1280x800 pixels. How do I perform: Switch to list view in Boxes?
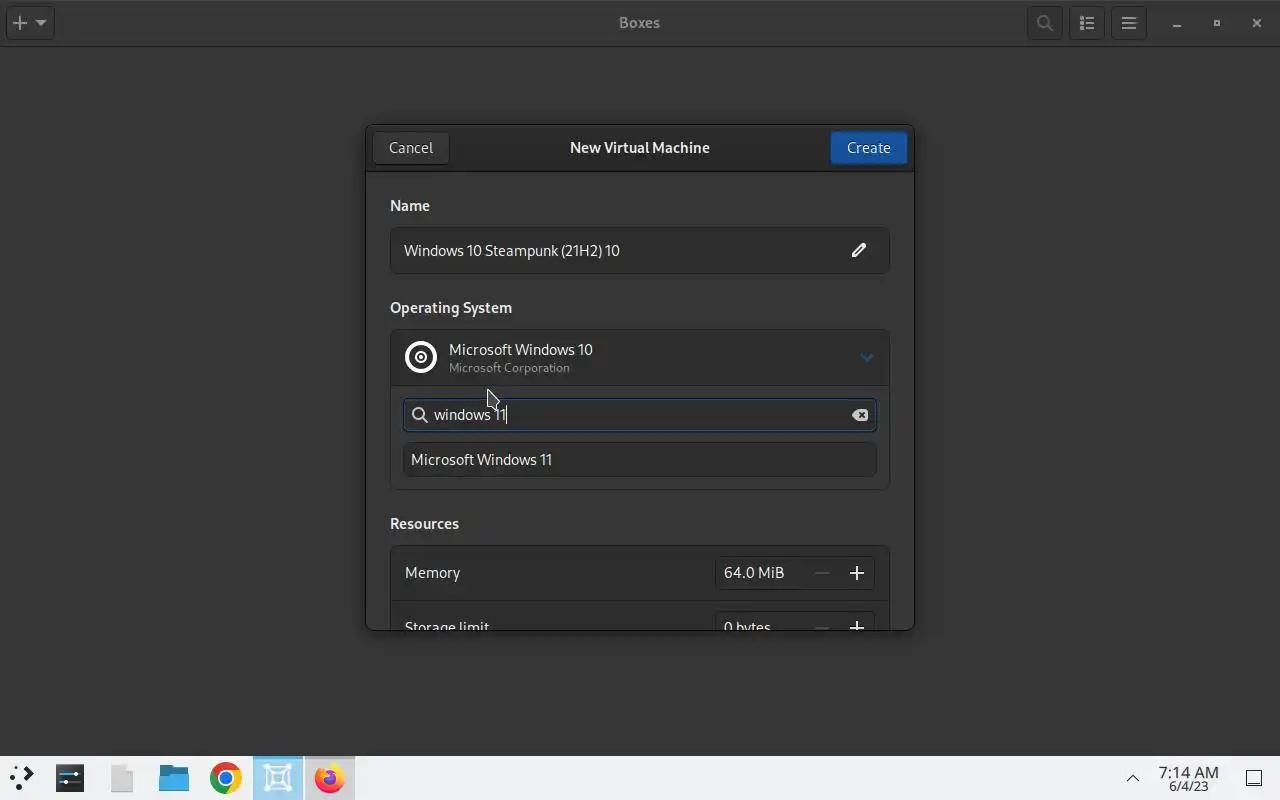point(1087,23)
